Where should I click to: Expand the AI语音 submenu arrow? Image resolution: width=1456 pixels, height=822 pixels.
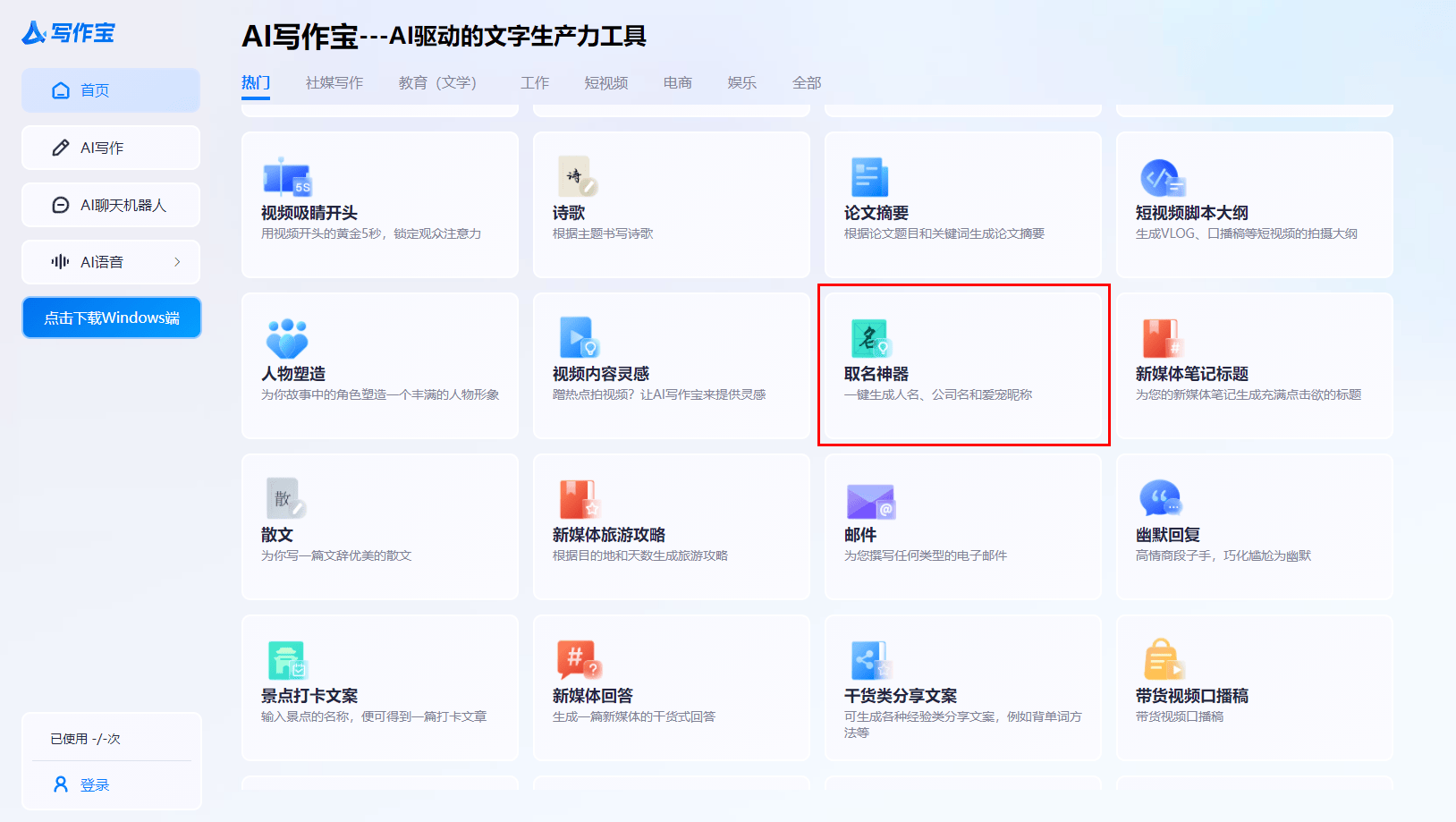177,262
